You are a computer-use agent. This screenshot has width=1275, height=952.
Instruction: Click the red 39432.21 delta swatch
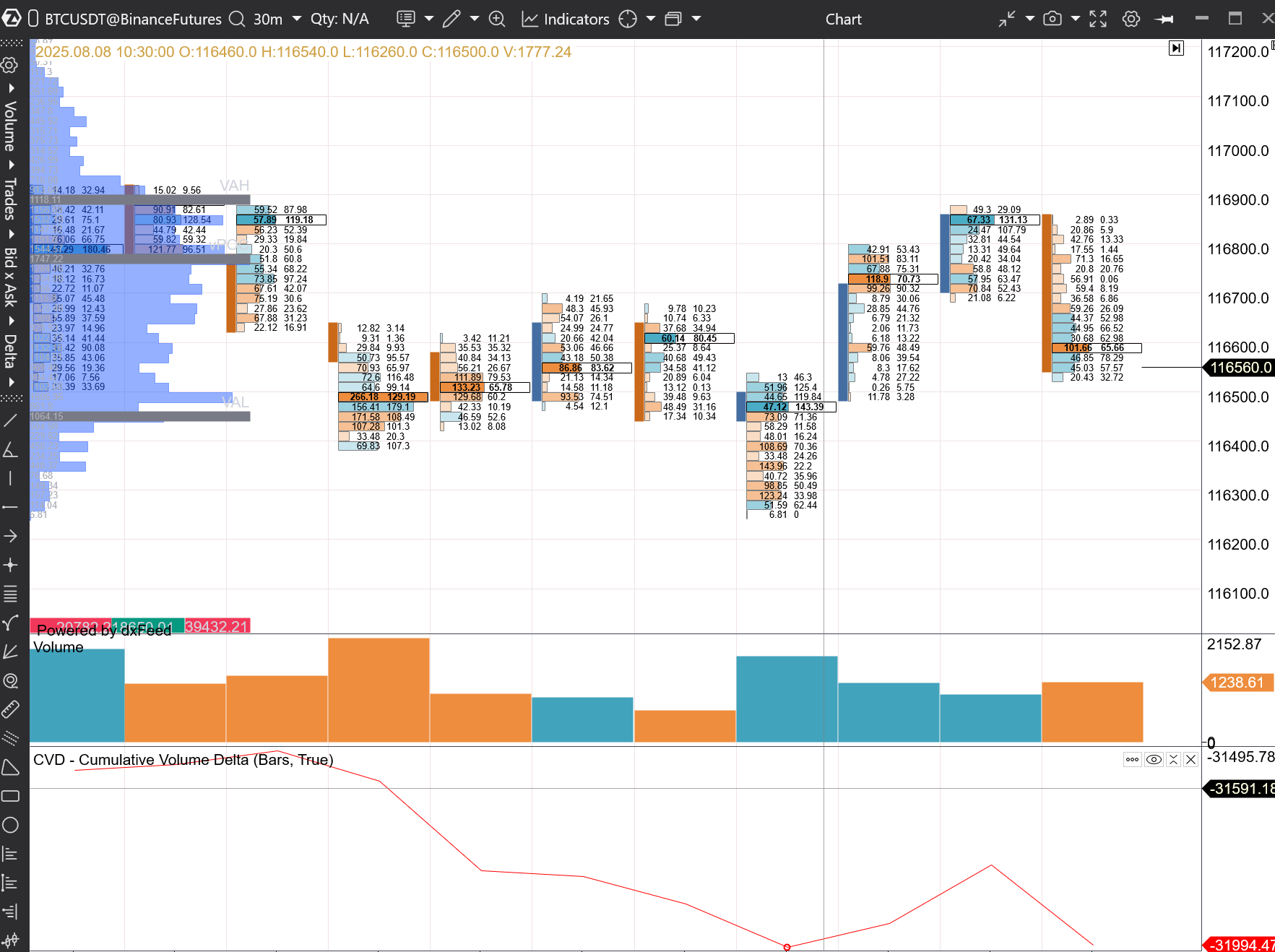point(217,626)
